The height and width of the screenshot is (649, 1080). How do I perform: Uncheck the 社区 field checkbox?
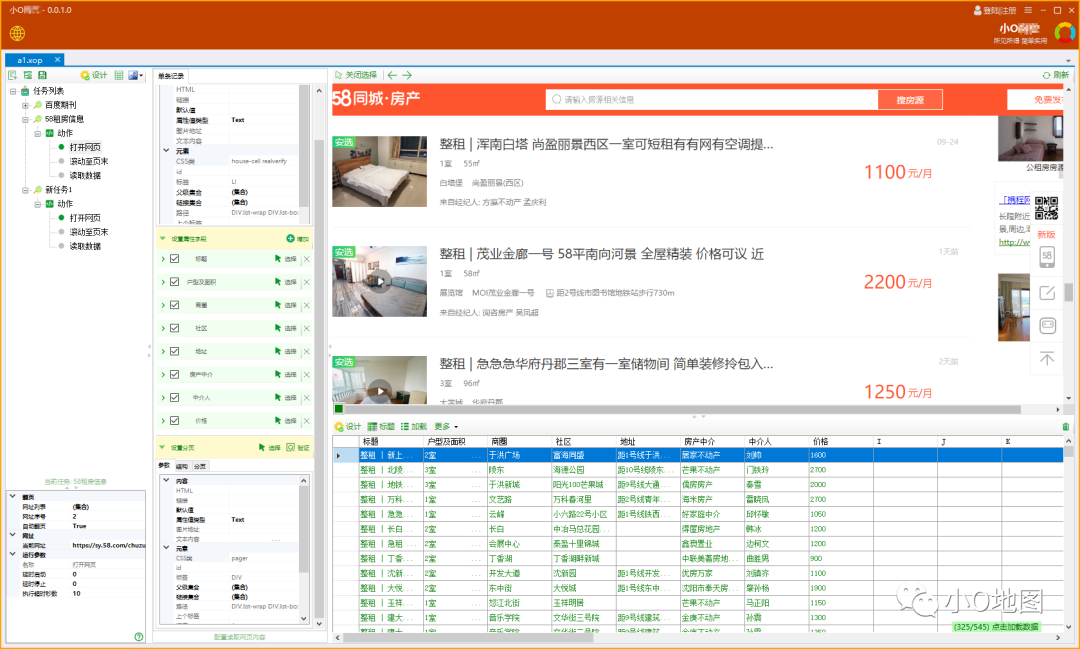(x=175, y=329)
